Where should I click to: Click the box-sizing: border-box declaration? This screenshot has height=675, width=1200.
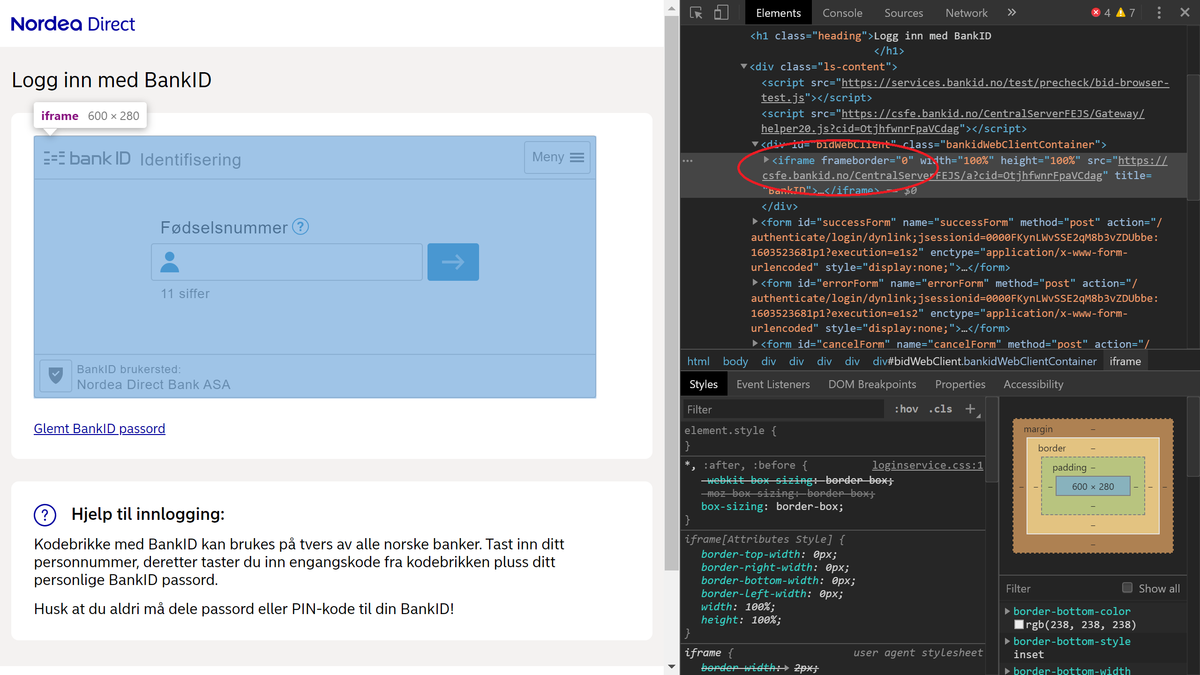[772, 506]
